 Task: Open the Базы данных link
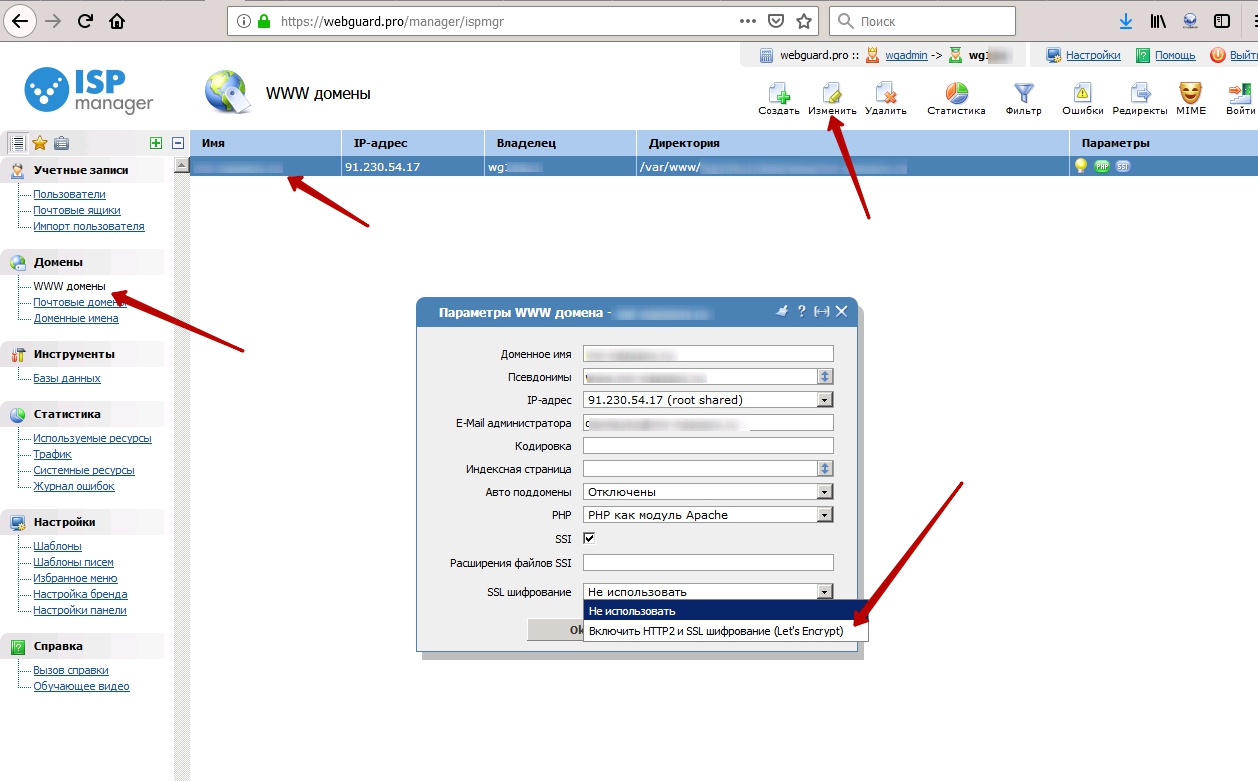point(67,378)
